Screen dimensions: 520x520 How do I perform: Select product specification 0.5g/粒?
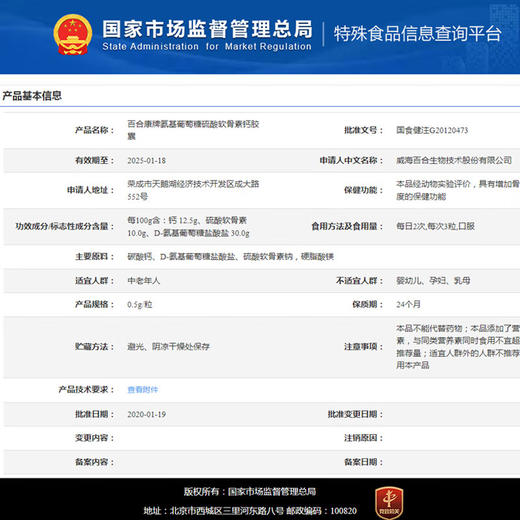(140, 305)
